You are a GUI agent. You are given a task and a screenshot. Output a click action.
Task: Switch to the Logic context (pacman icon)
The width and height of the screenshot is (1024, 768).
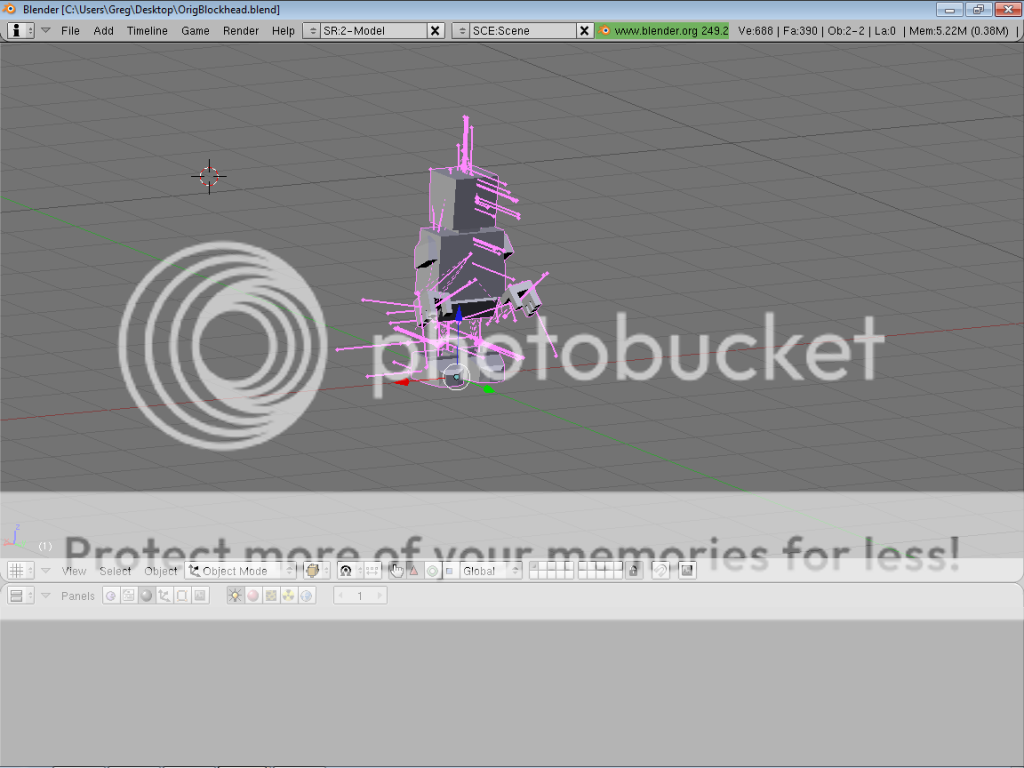click(111, 596)
